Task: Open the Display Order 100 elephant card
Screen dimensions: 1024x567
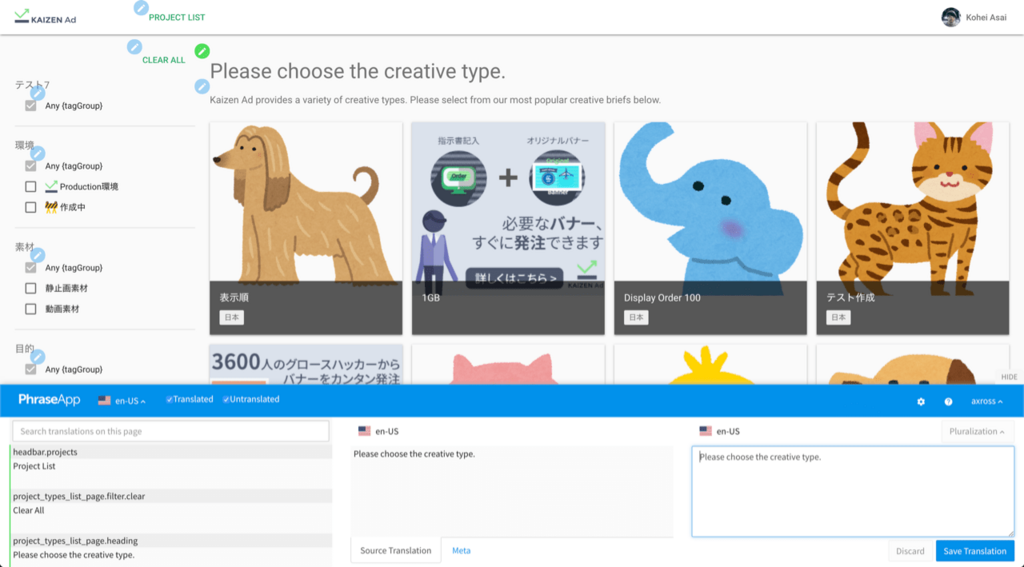Action: [x=711, y=228]
